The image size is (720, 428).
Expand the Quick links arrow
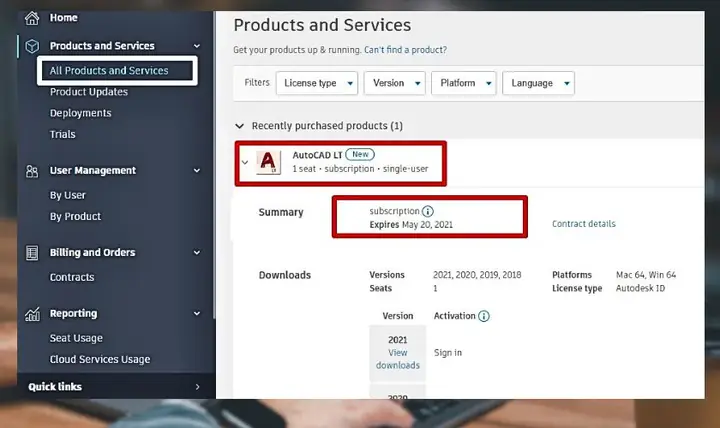(x=197, y=387)
